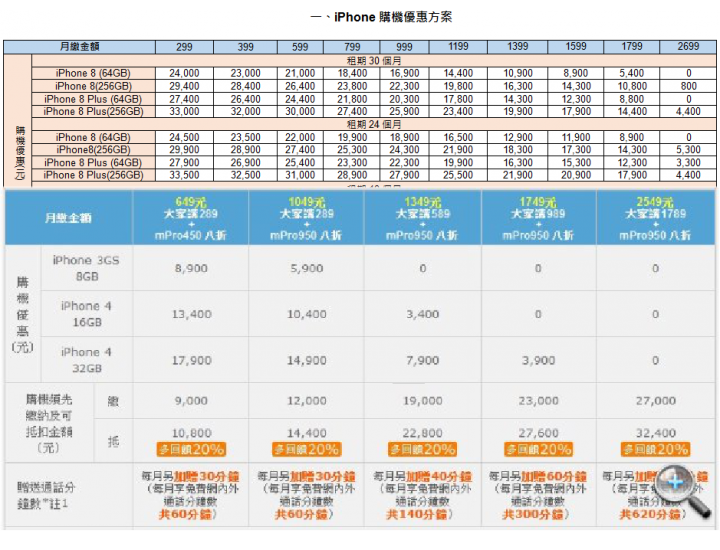The width and height of the screenshot is (720, 550).
Task: Click the 10,800 deduction amount
Action: (191, 433)
